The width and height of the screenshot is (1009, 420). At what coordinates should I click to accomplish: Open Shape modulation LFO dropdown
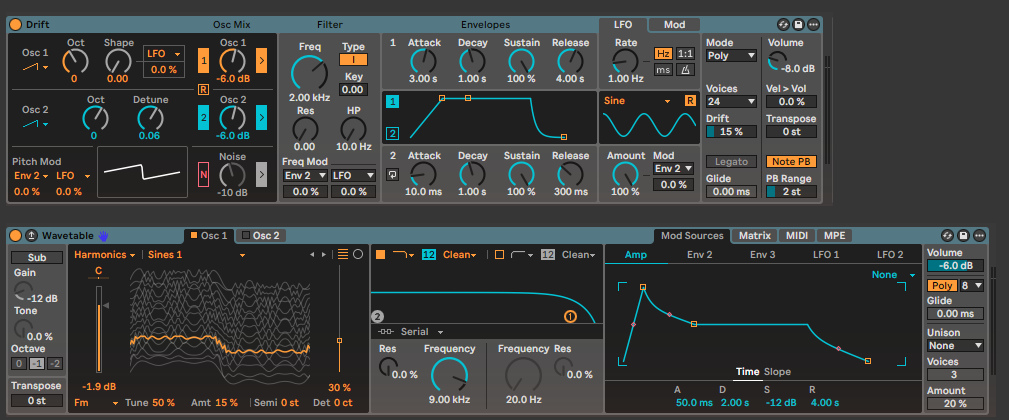[163, 53]
